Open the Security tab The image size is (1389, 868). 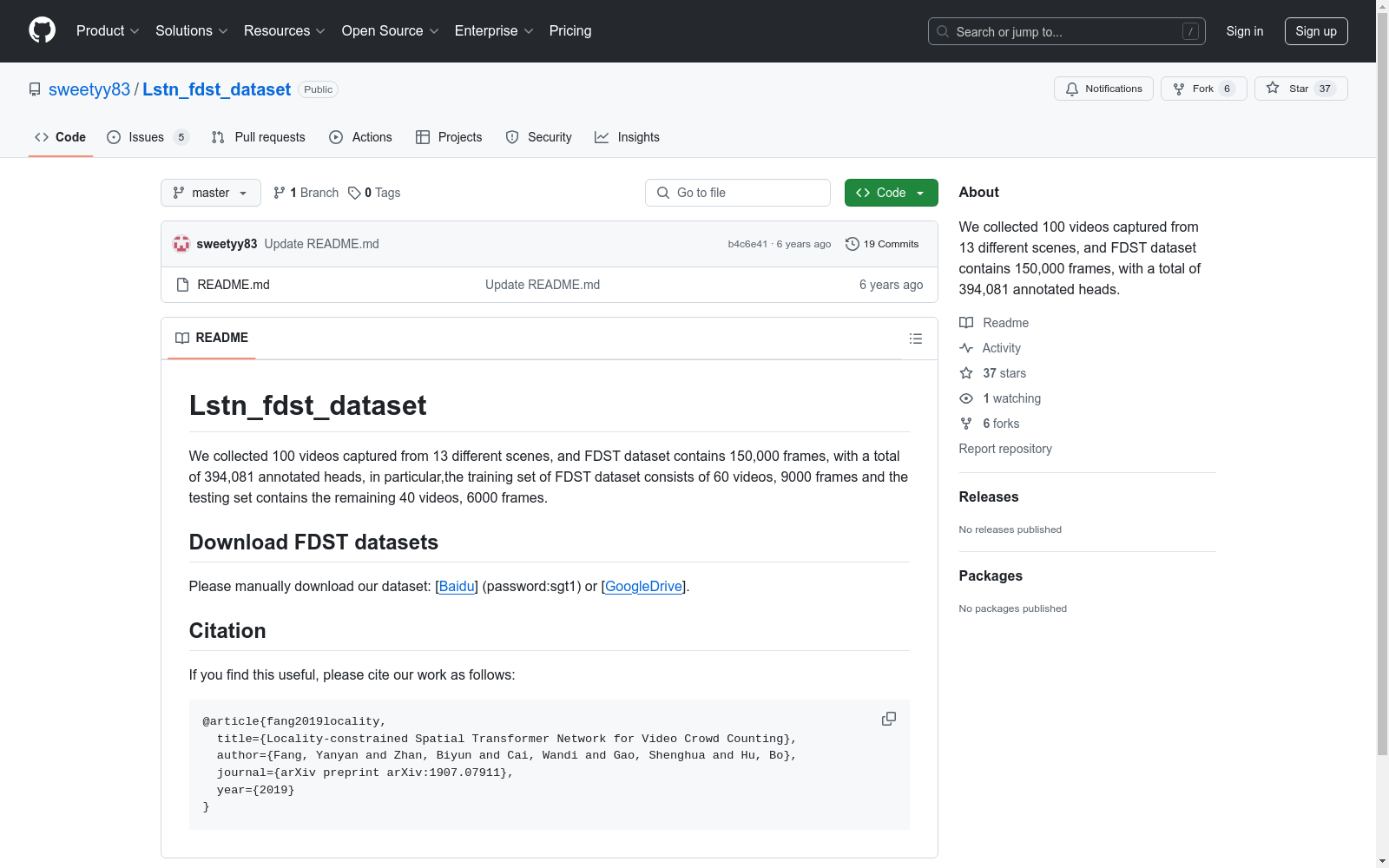(x=539, y=137)
